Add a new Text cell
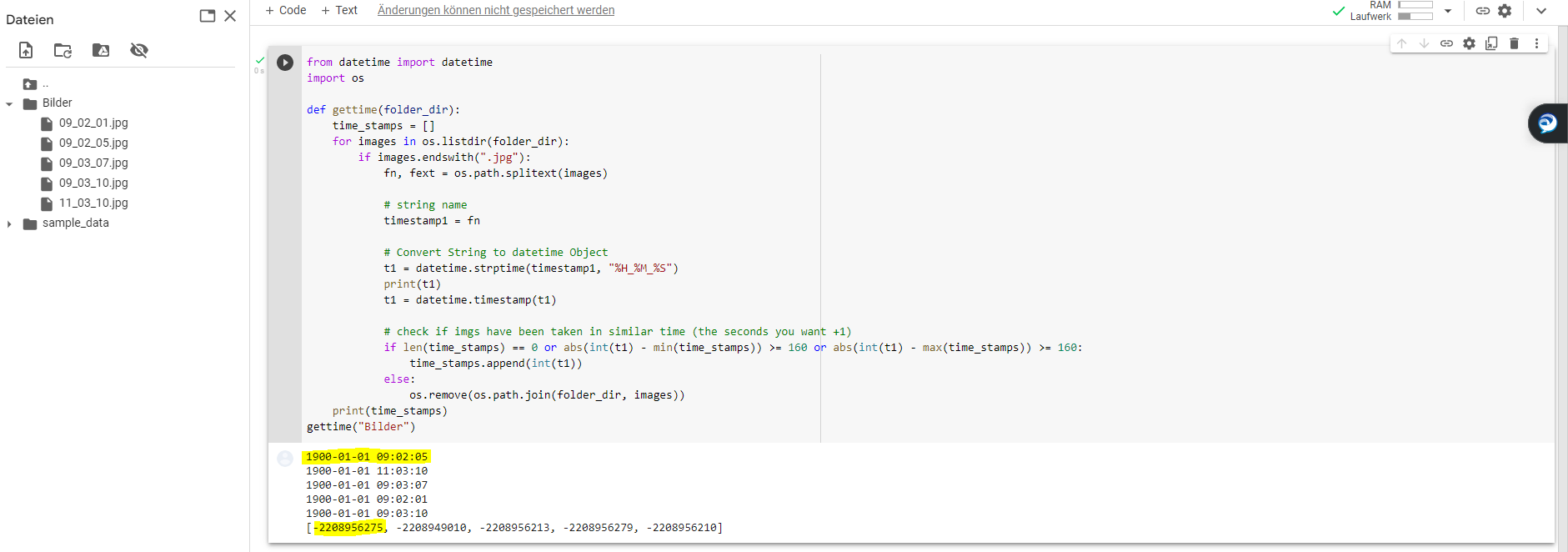This screenshot has width=1568, height=552. 339,10
